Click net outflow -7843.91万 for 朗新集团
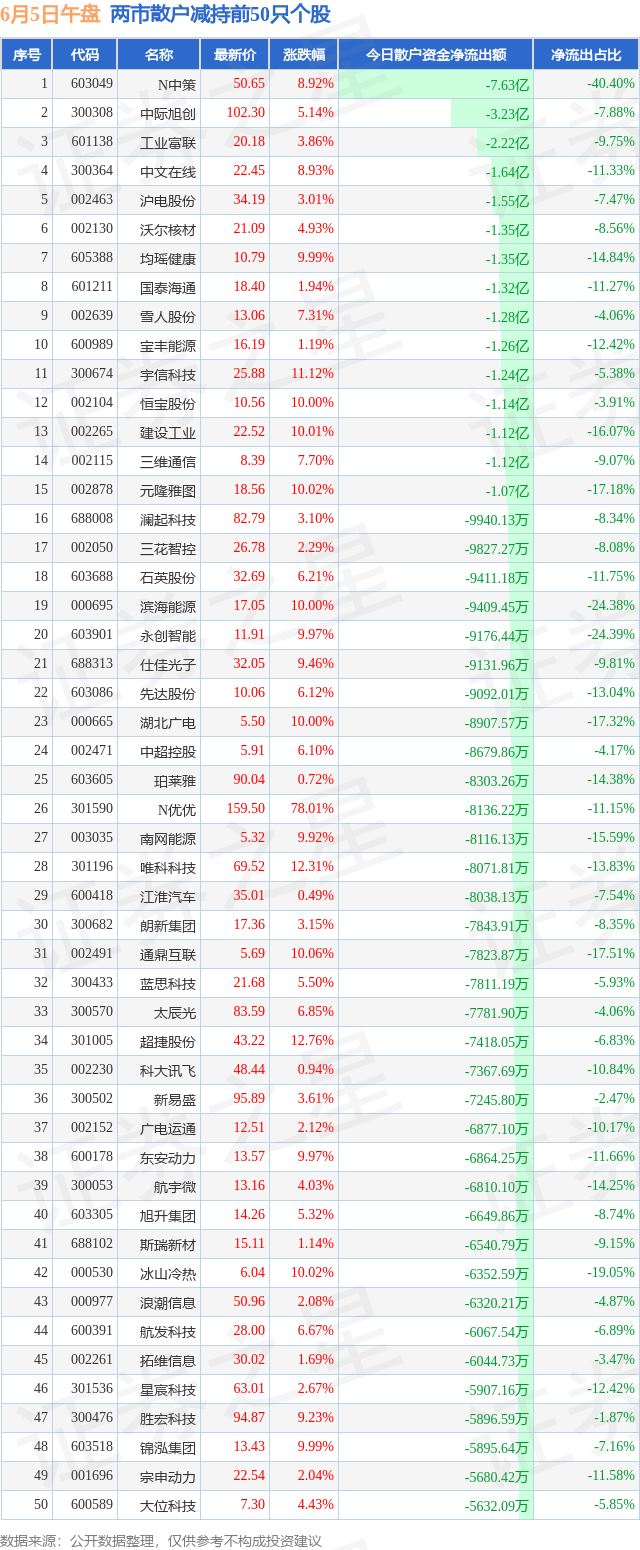The width and height of the screenshot is (640, 1550). point(497,925)
